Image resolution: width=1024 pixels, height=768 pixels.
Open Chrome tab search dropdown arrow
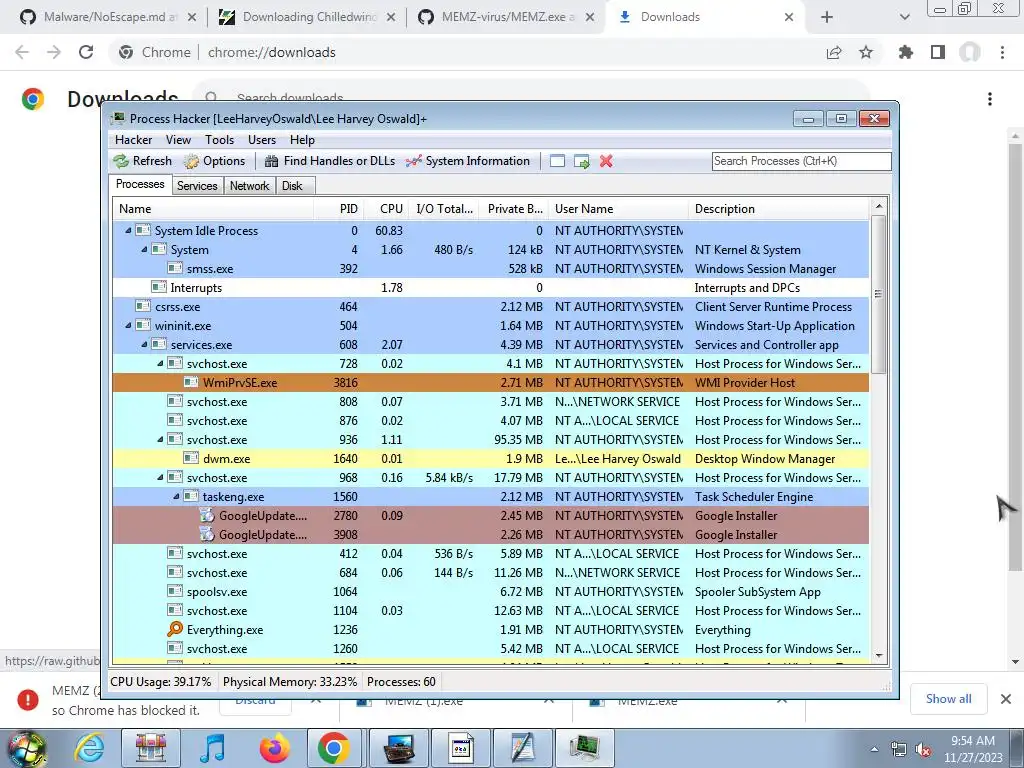click(904, 17)
